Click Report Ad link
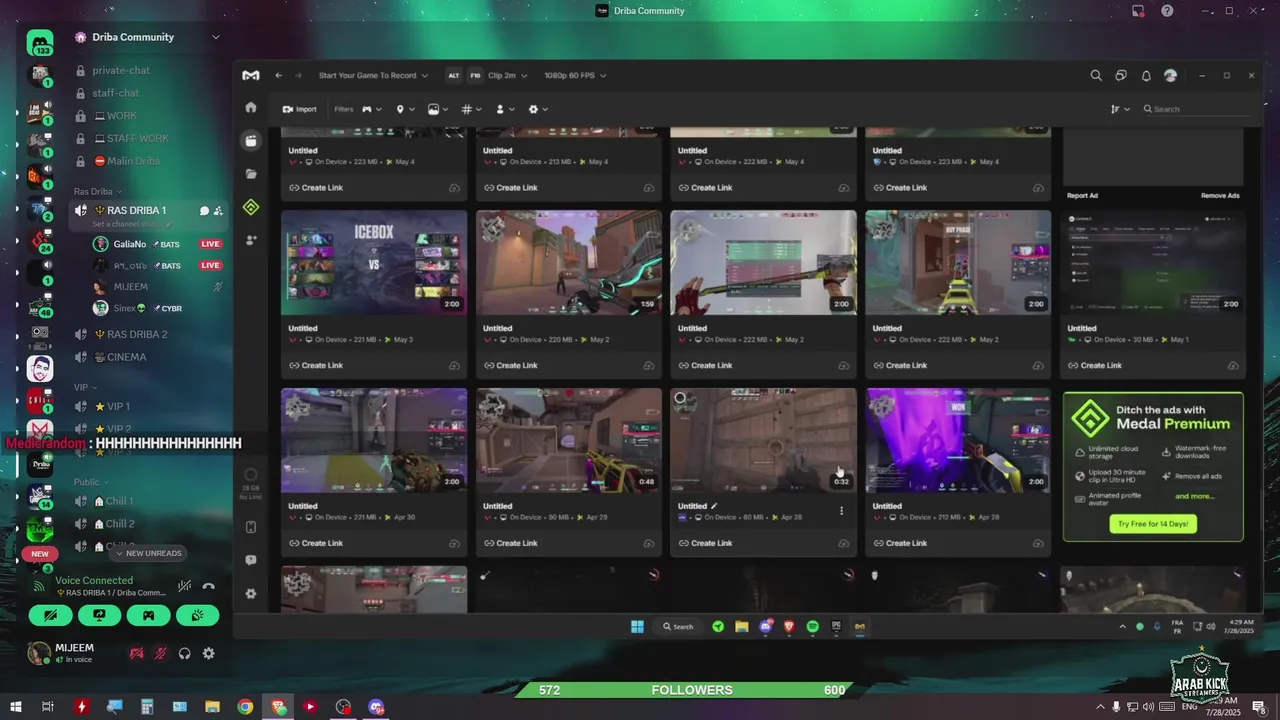1280x720 pixels. [1082, 196]
